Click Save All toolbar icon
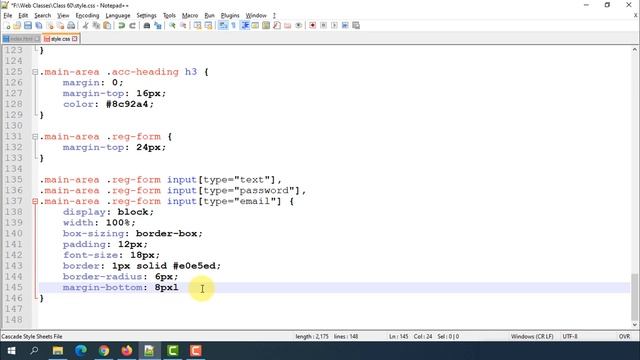Viewport: 640px width, 360px height. pos(39,26)
